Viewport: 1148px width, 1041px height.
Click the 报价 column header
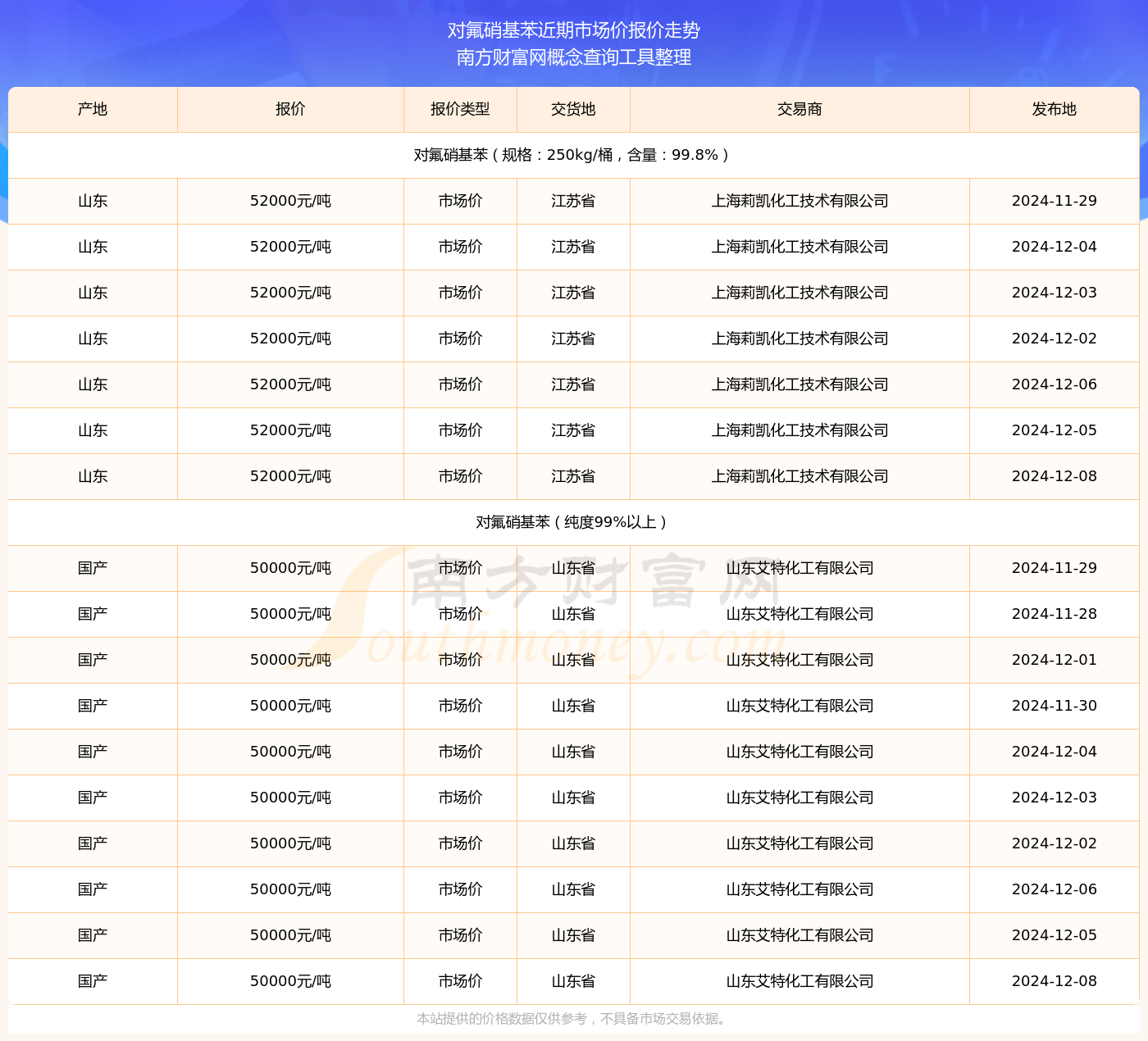pos(290,109)
